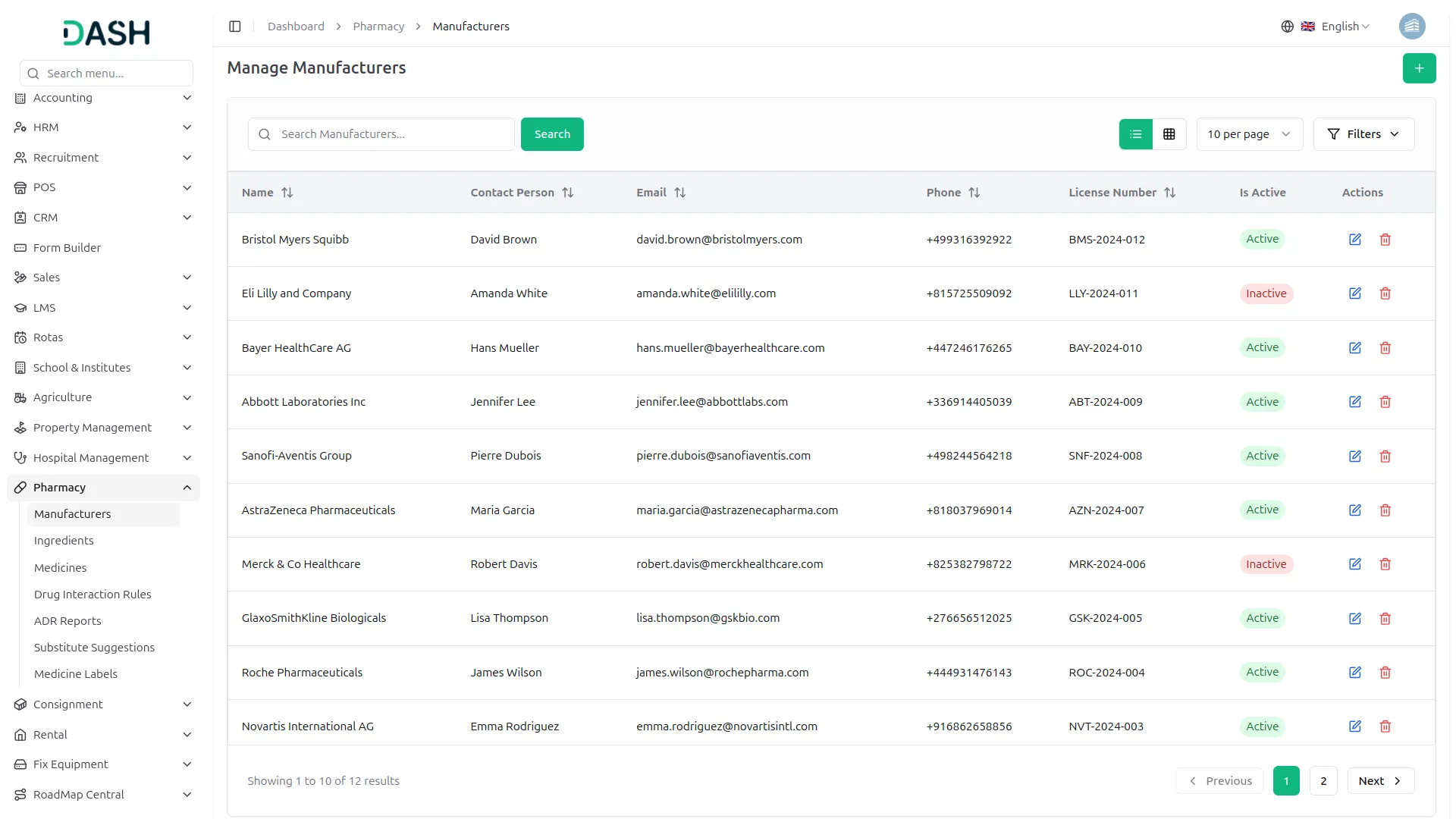Sort by License Number column
The image size is (1456, 819).
[x=1169, y=193]
